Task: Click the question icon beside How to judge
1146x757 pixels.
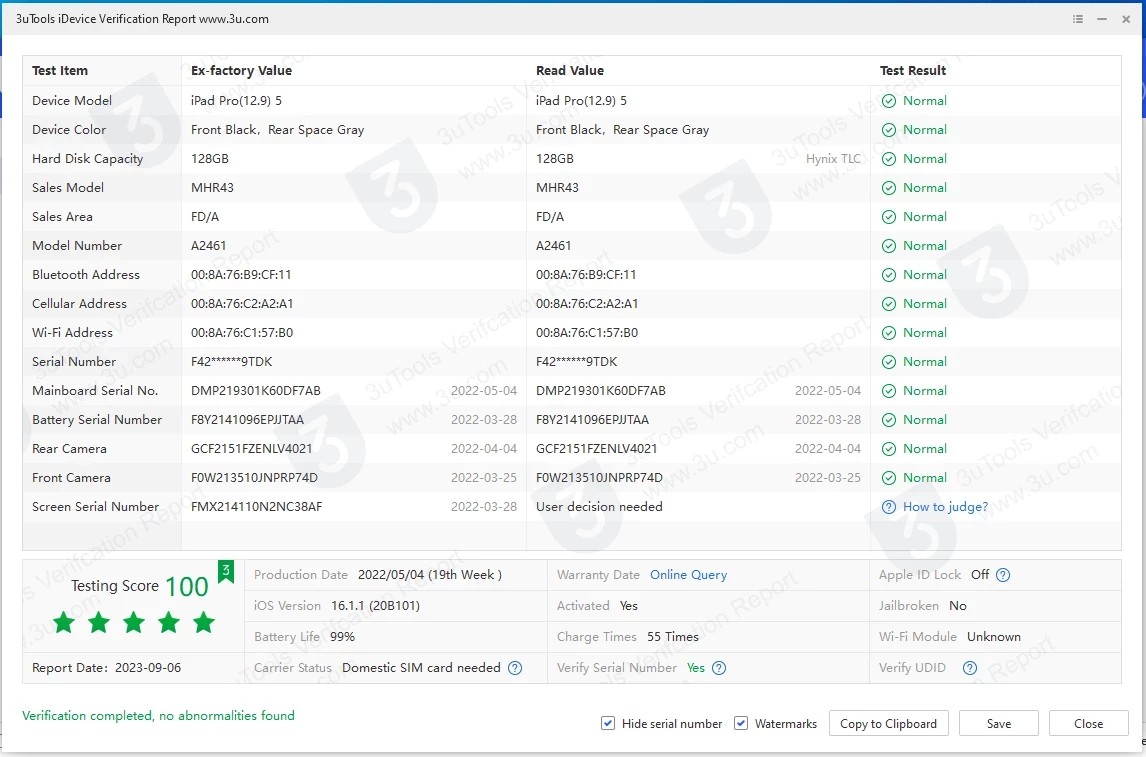Action: click(x=889, y=507)
